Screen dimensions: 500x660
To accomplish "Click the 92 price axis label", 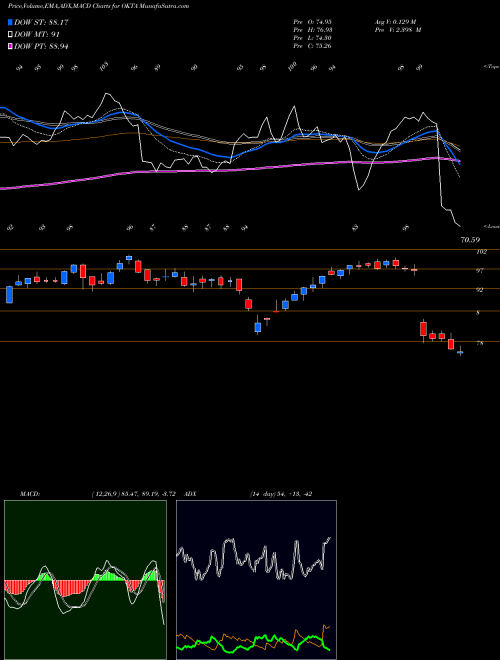I will coord(480,290).
